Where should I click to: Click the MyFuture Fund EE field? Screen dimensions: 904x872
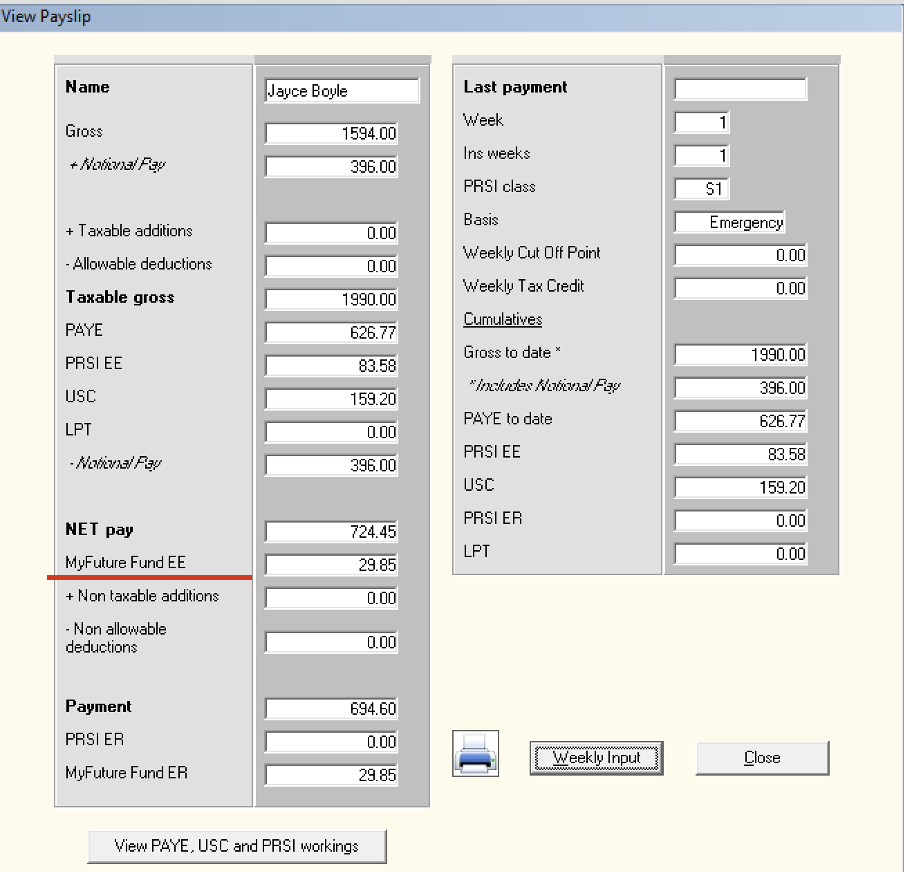tap(331, 565)
